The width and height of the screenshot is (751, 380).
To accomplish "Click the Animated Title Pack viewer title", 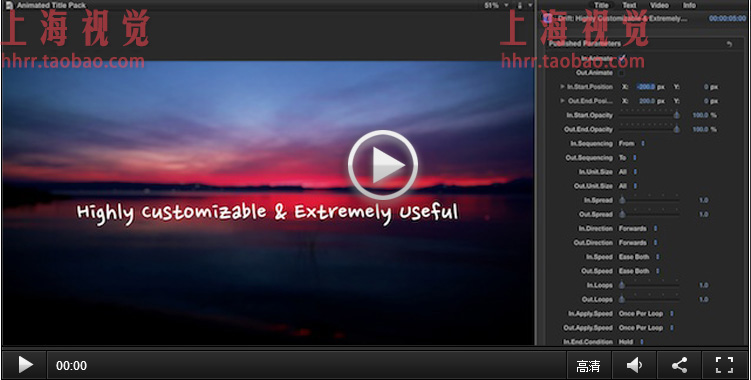I will (x=51, y=5).
